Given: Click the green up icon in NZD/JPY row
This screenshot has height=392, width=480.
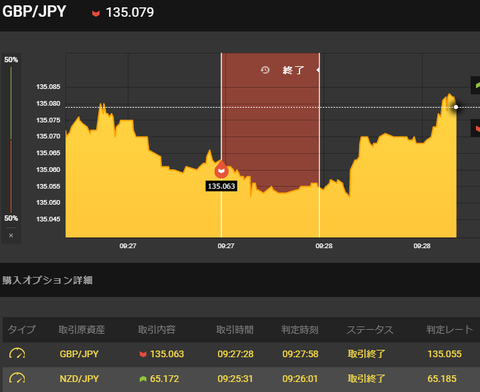Looking at the screenshot, I should tap(143, 379).
